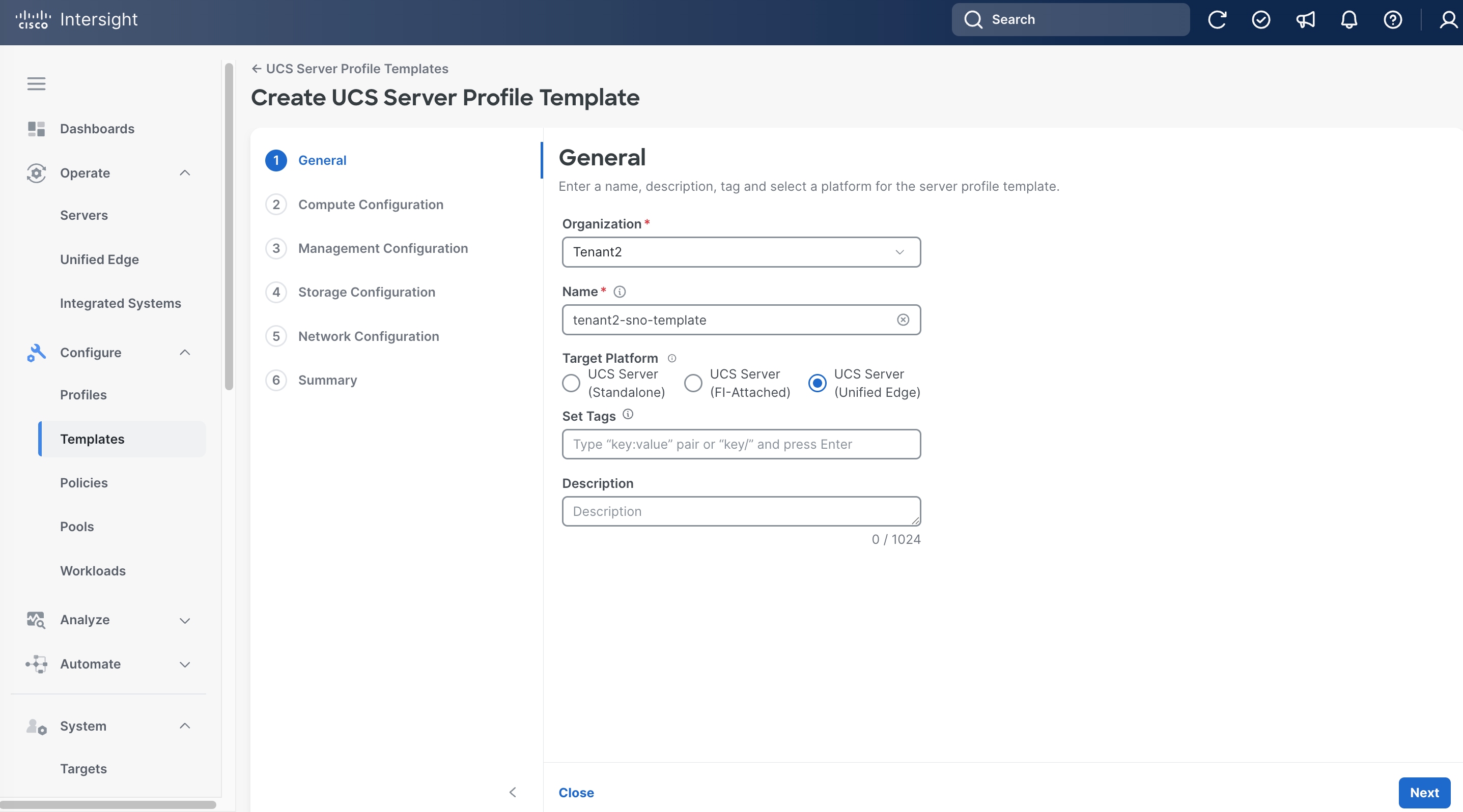Viewport: 1463px width, 812px height.
Task: Collapse the Configure section chevron
Action: [185, 353]
